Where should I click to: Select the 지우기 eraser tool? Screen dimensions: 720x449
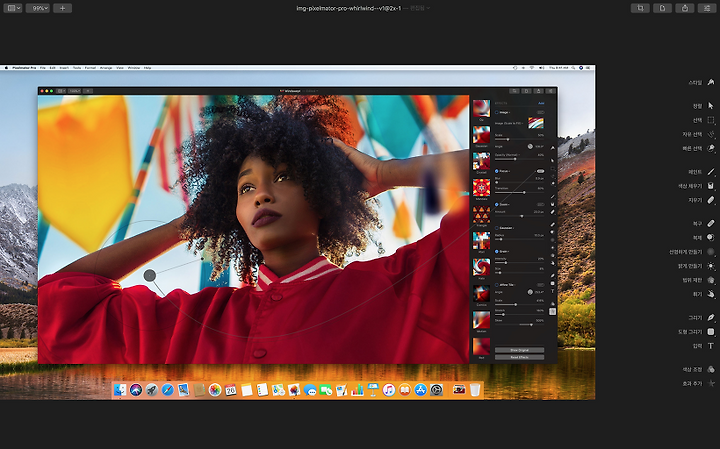pos(711,200)
